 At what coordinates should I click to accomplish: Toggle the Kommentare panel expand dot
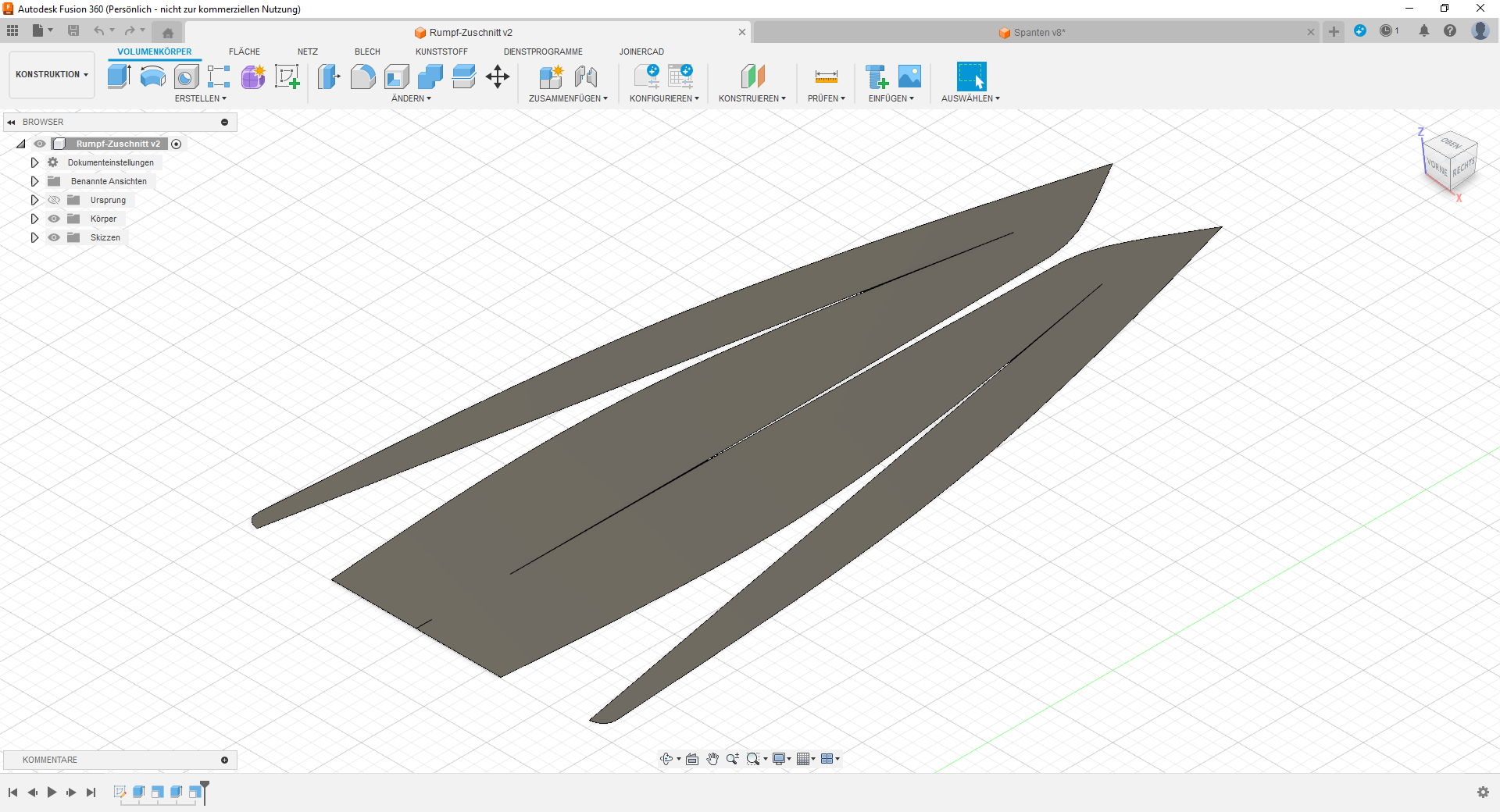click(x=225, y=760)
